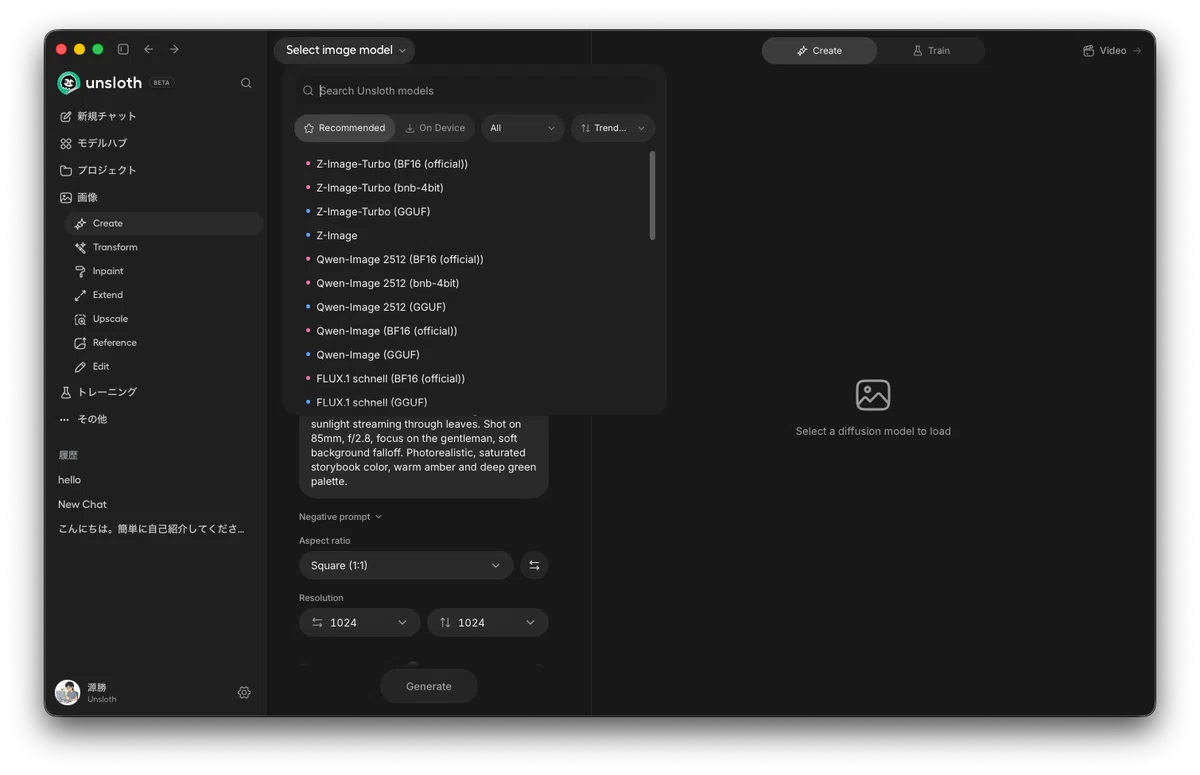Open the All filter dropdown
Screen dimensions: 1200x775
click(523, 128)
